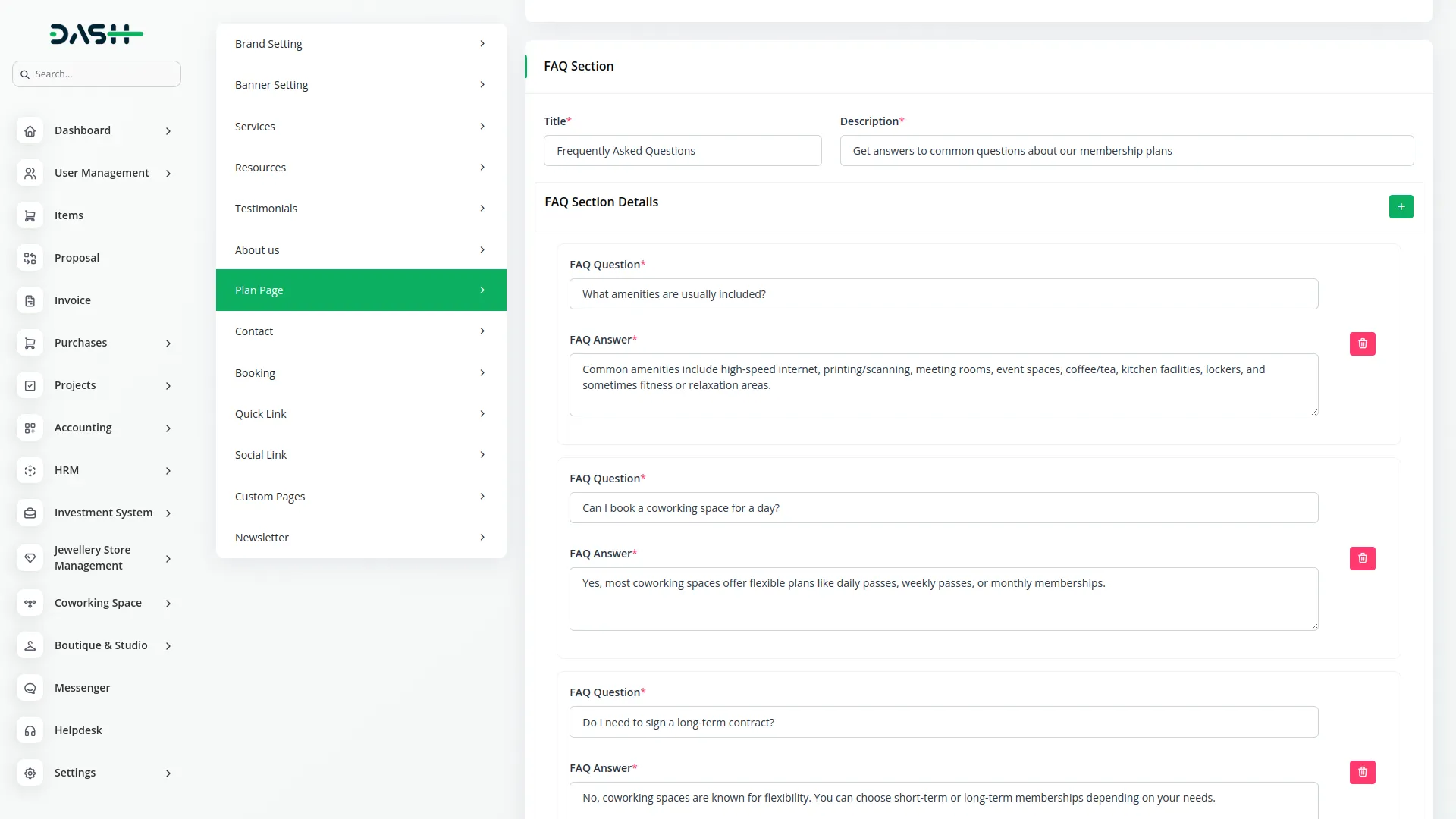Open the Dashboard from the sidebar icon
Viewport: 1456px width, 819px height.
coord(30,130)
